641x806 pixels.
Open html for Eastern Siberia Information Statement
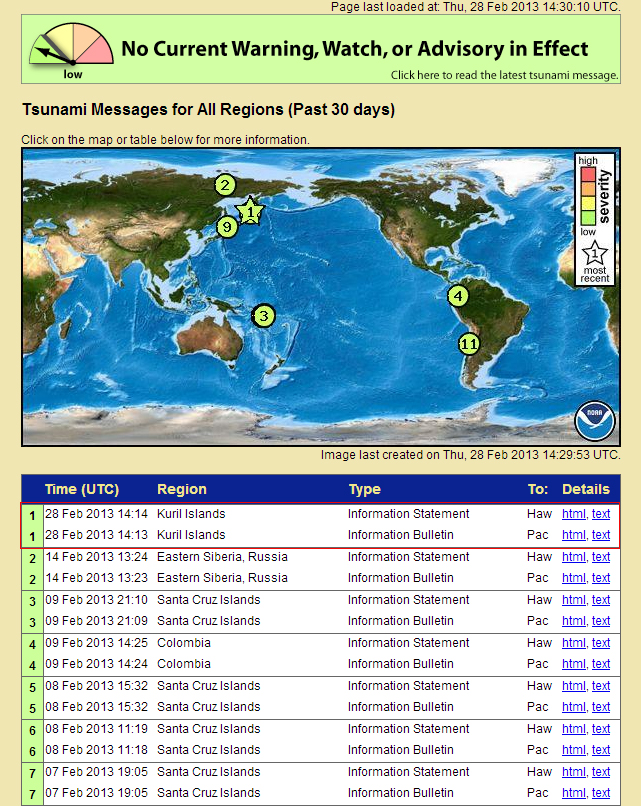click(573, 557)
